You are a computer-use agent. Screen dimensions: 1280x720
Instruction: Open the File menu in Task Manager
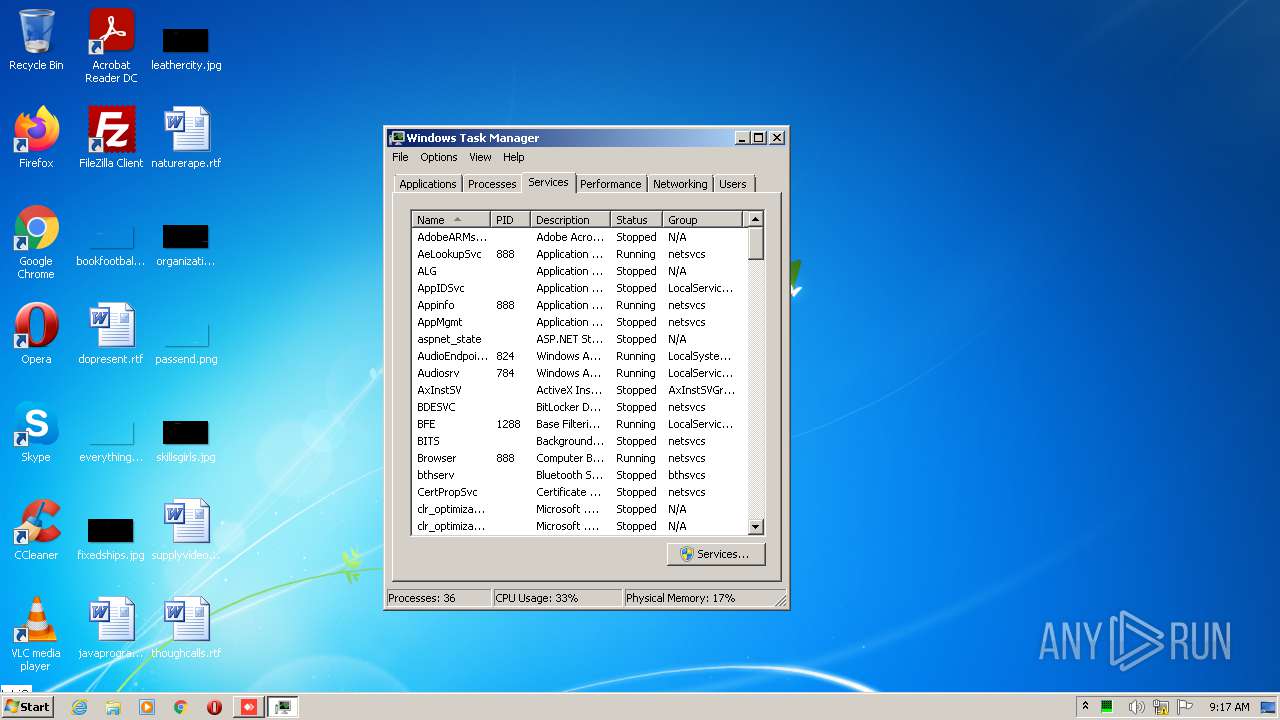400,157
